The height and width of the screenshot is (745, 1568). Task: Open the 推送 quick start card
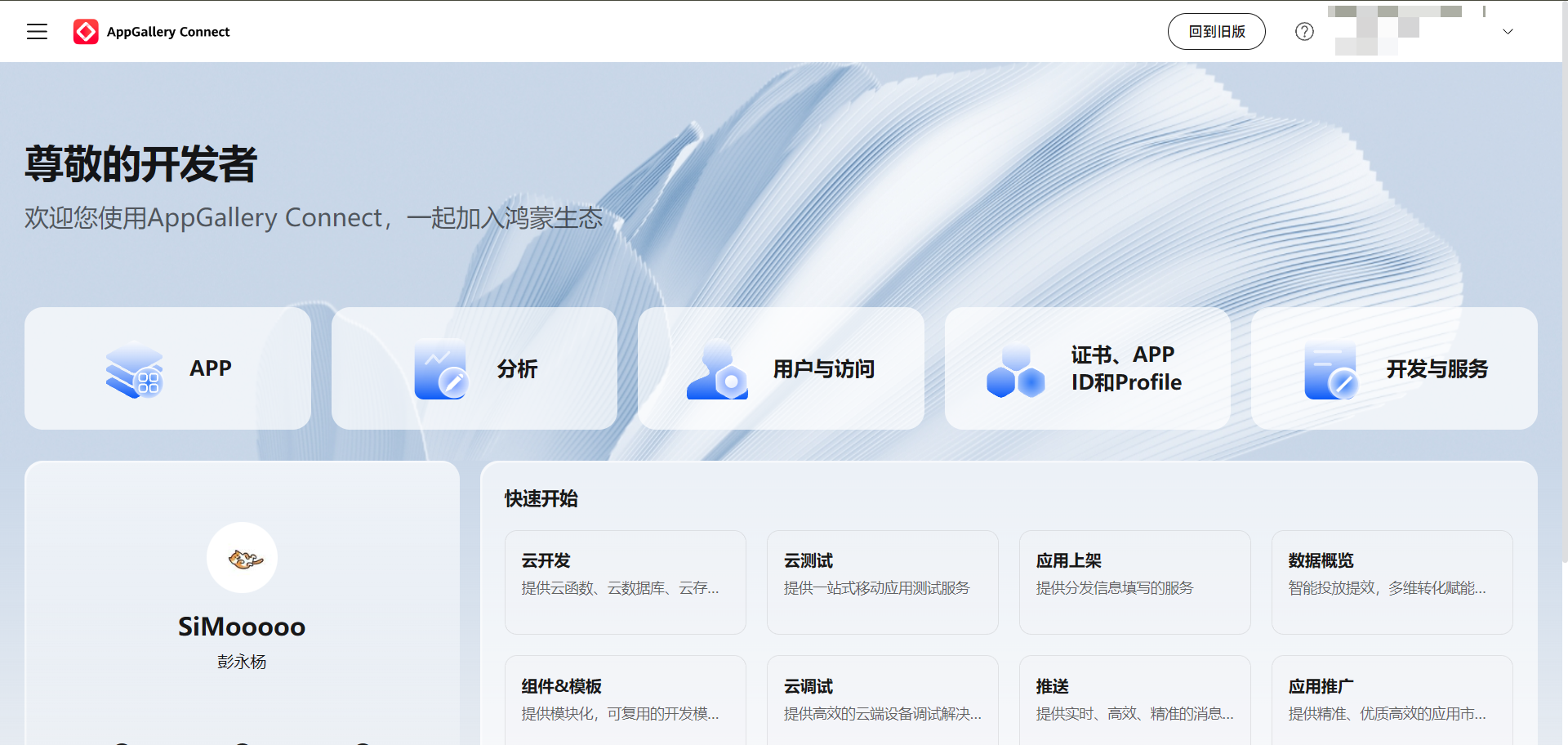[1134, 701]
